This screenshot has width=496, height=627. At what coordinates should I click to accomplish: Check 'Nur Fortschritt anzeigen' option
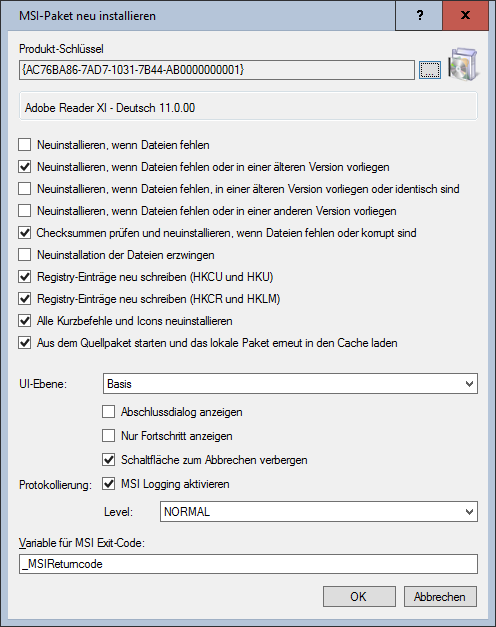coord(108,436)
